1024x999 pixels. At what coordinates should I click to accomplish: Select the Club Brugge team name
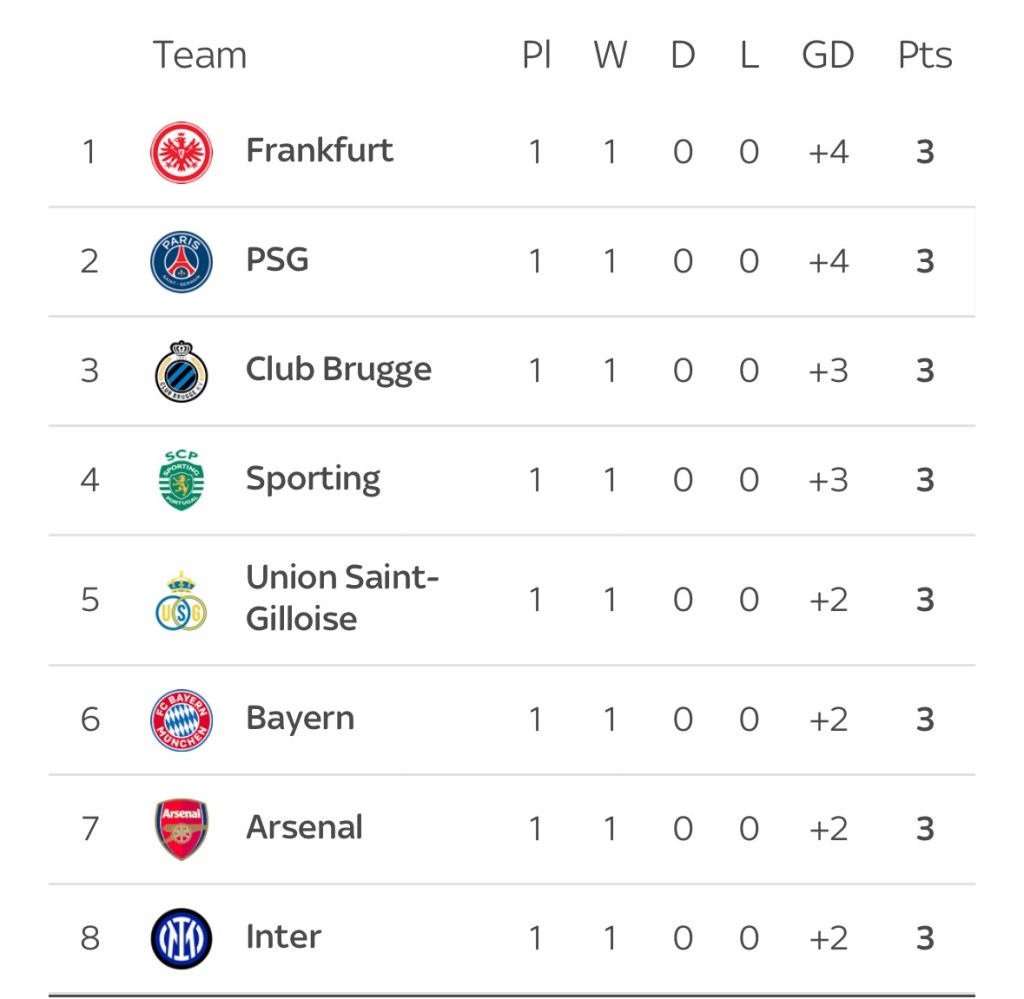338,370
